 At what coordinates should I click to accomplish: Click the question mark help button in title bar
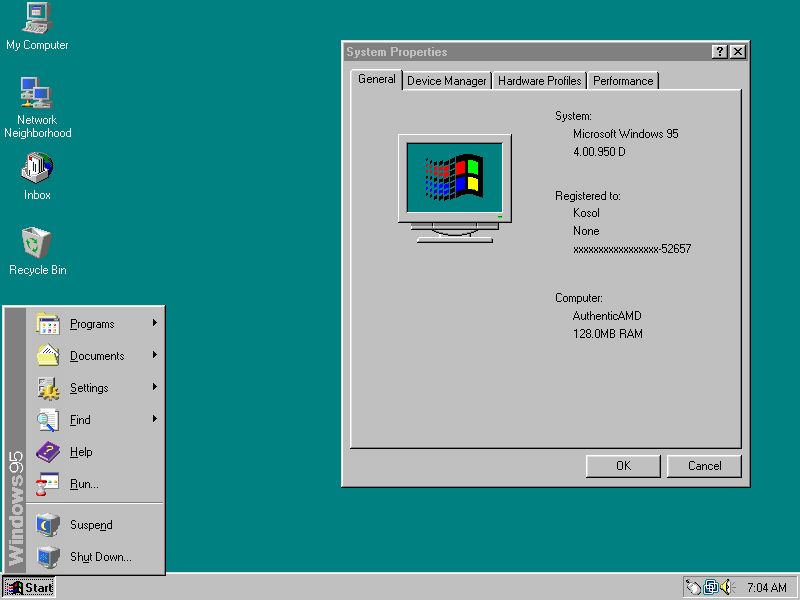719,52
